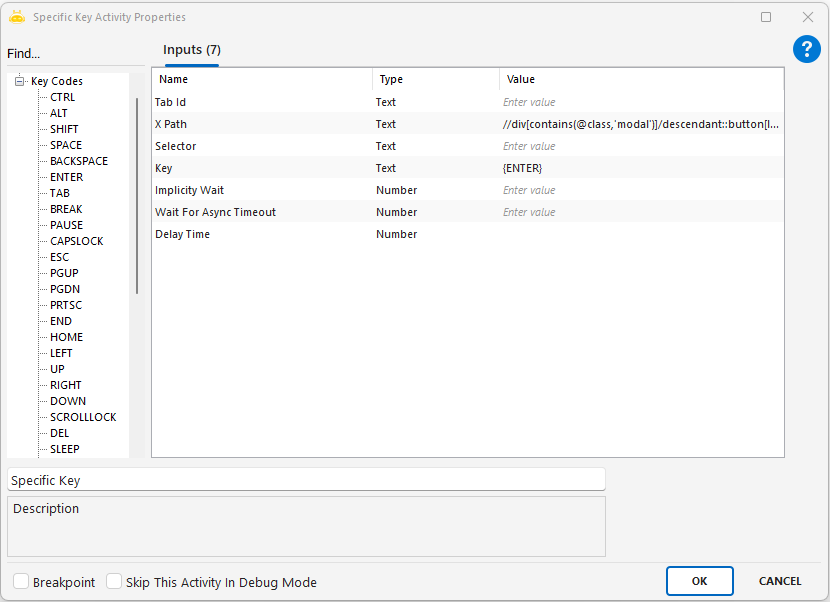The image size is (830, 602).
Task: Close the properties dialog window
Action: point(807,17)
